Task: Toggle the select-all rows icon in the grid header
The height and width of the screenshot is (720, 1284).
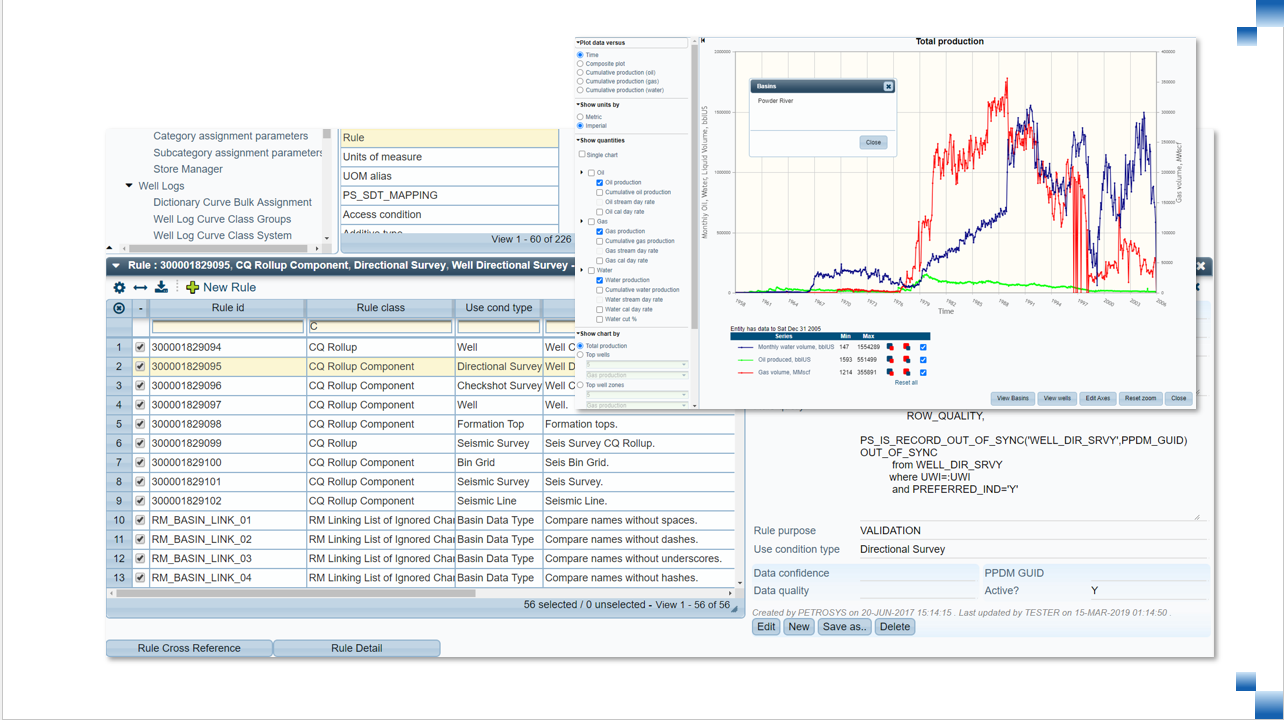Action: click(118, 307)
